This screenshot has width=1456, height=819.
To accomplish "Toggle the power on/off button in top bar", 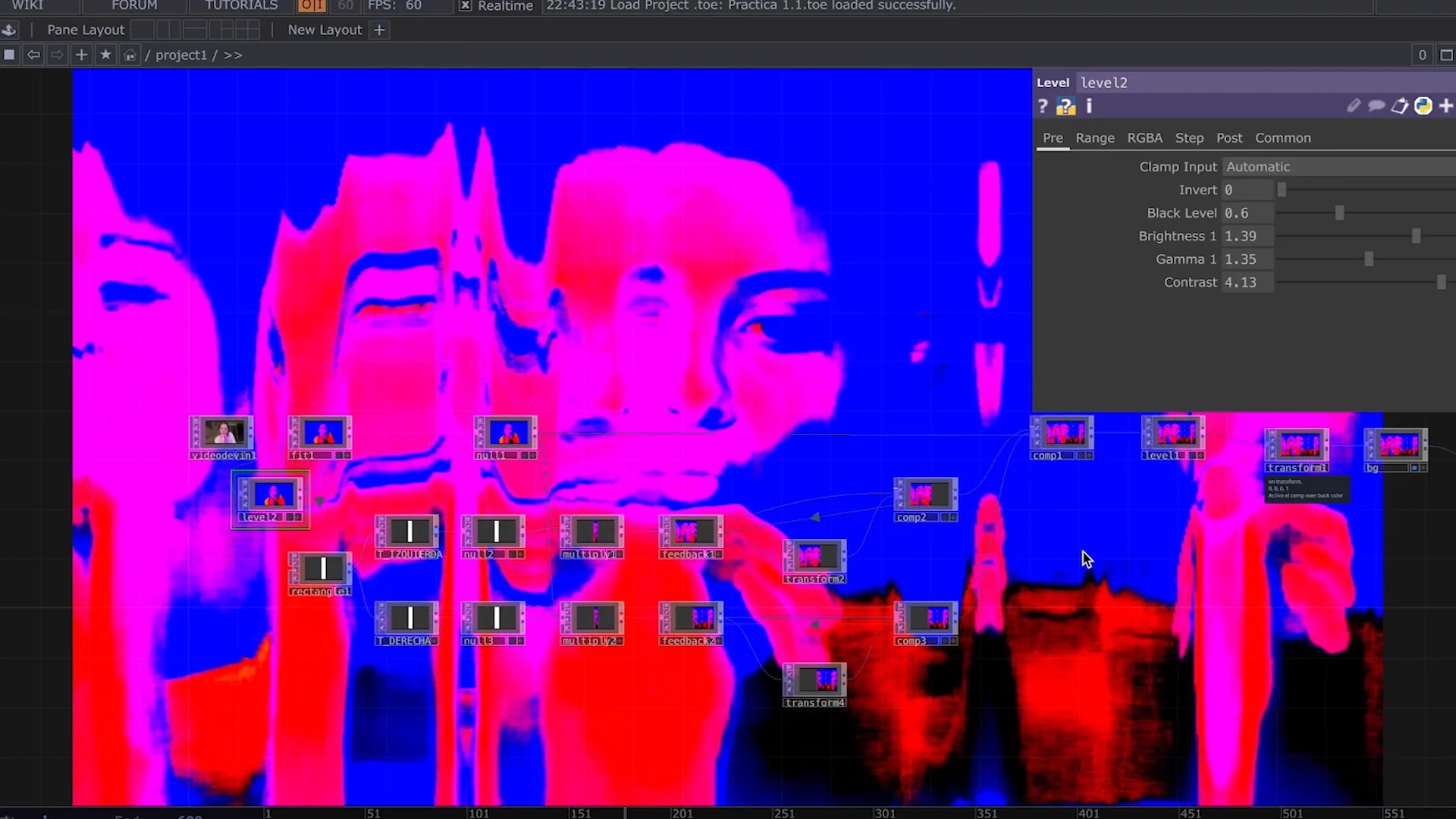I will tap(311, 5).
